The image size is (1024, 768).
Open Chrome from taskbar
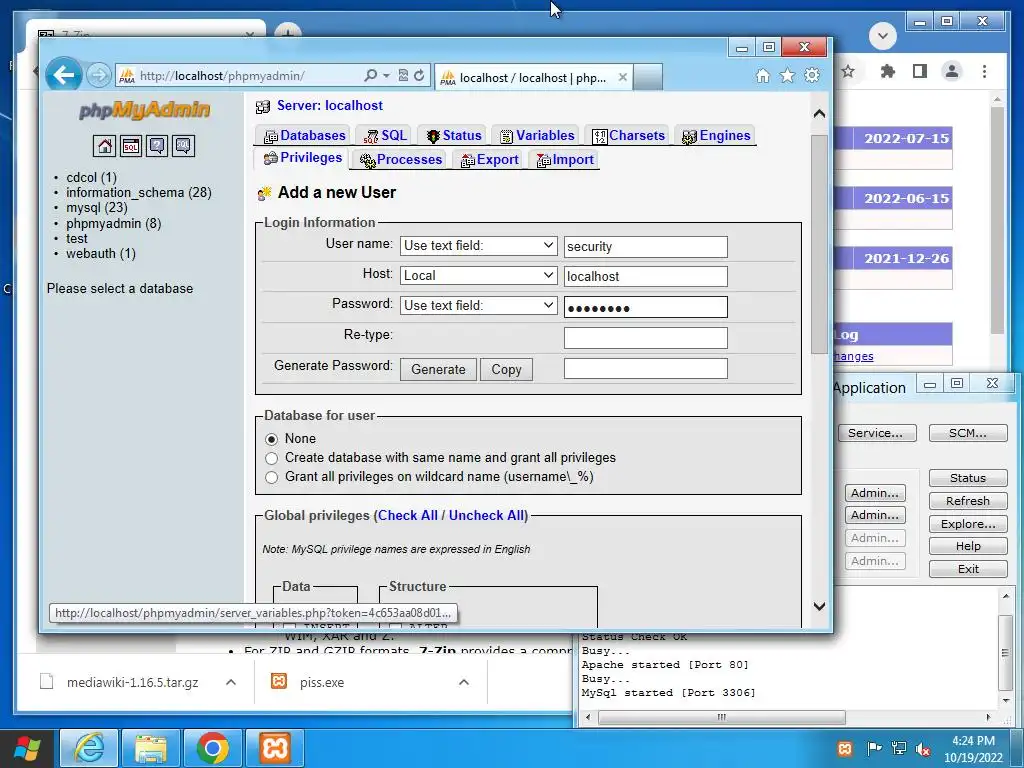(213, 748)
